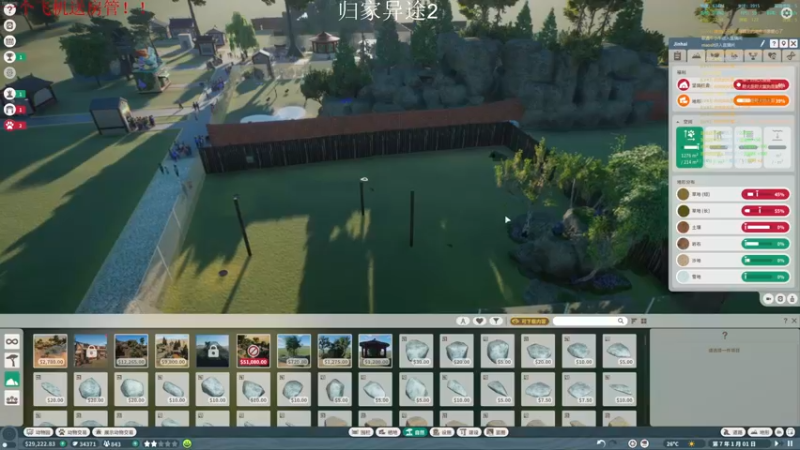Open the staff alerts icon in left sidebar
The image size is (800, 450).
click(x=9, y=93)
